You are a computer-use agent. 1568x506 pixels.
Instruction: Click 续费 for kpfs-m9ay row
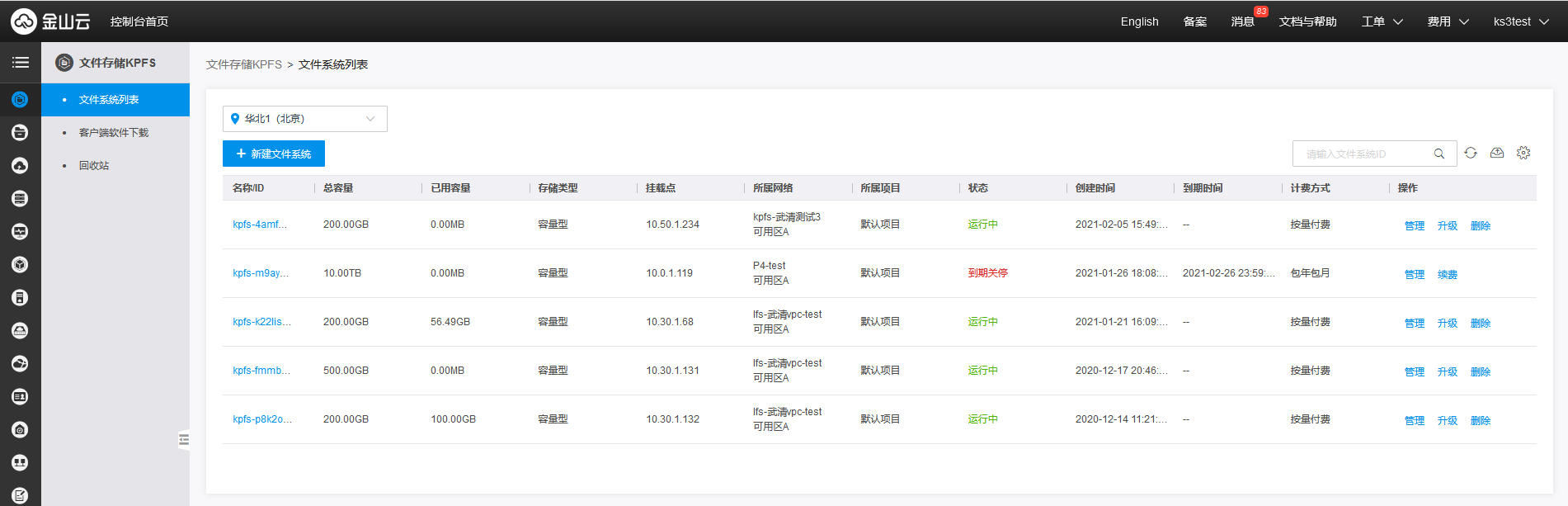tap(1448, 274)
